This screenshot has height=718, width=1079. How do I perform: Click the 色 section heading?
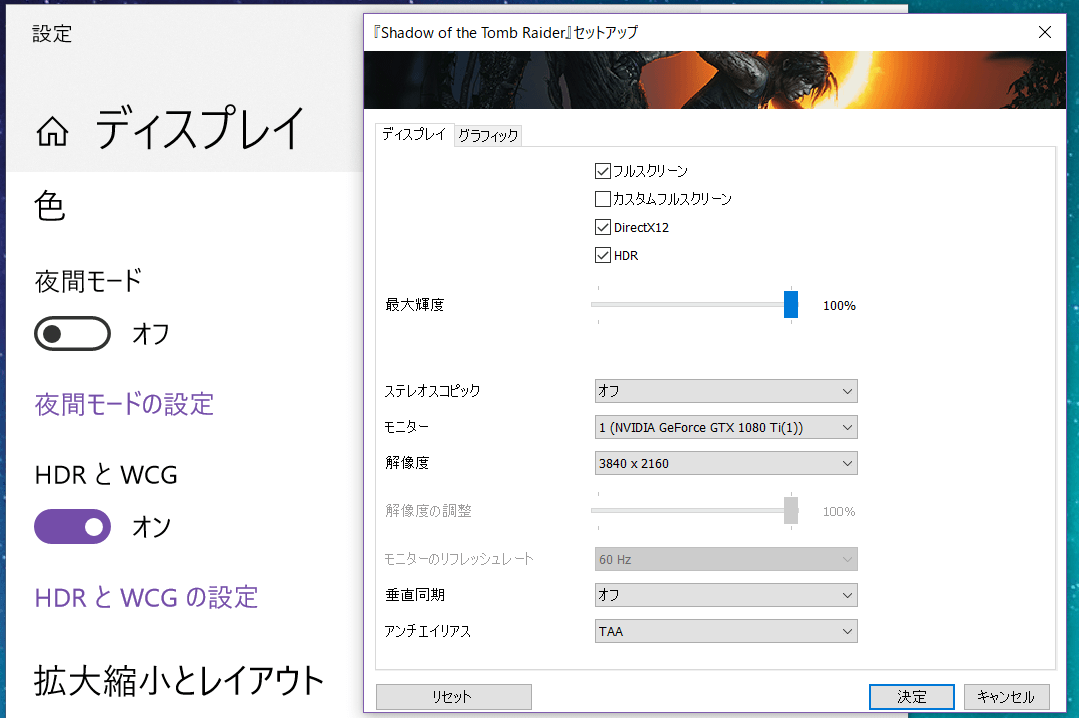(x=50, y=206)
